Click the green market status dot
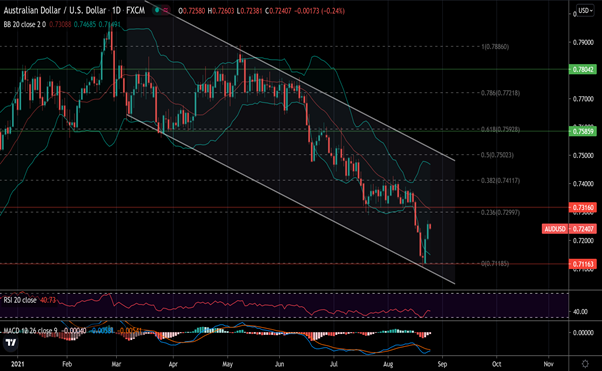 click(x=157, y=10)
